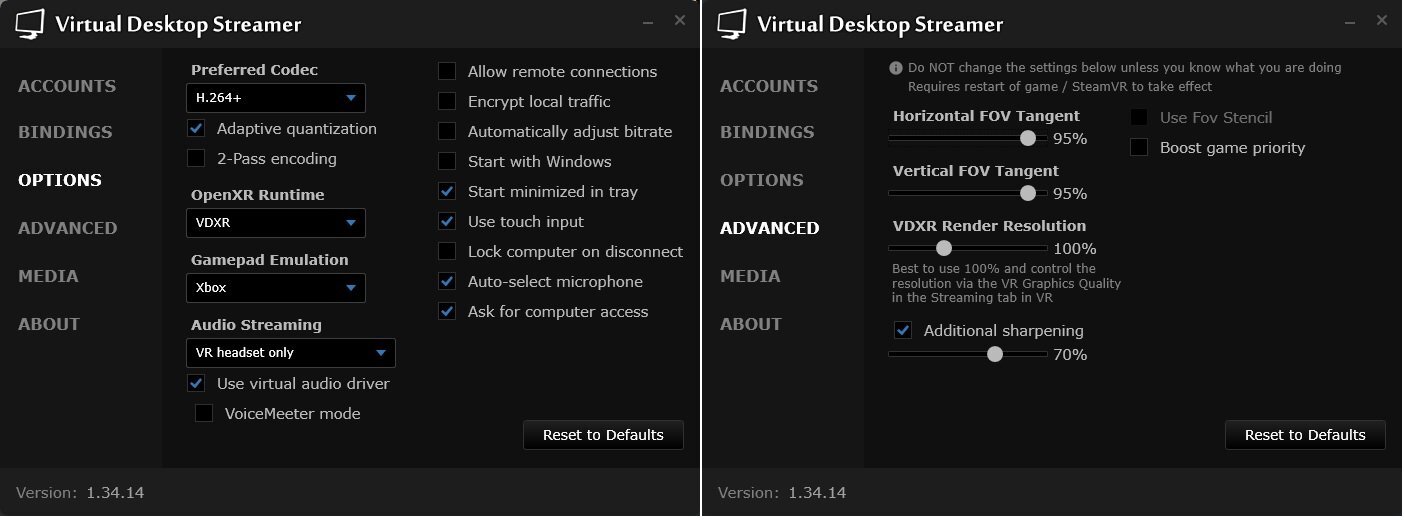
Task: Expand the Audio Streaming dropdown
Action: click(291, 353)
